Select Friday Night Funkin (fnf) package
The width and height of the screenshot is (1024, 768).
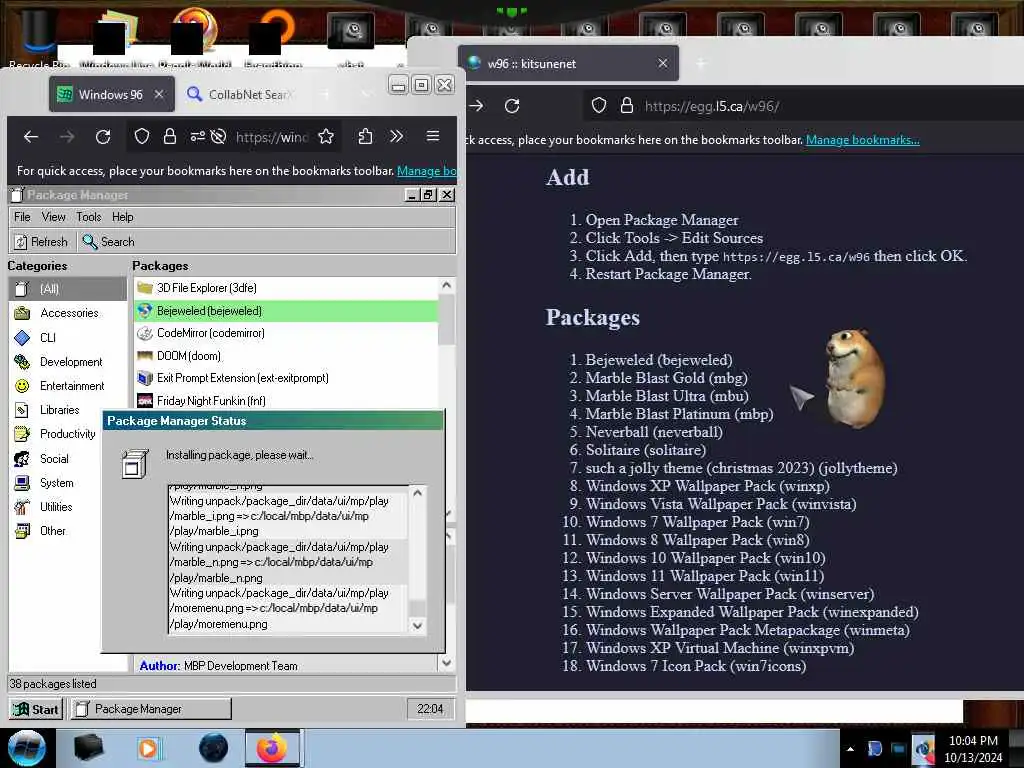coord(286,400)
